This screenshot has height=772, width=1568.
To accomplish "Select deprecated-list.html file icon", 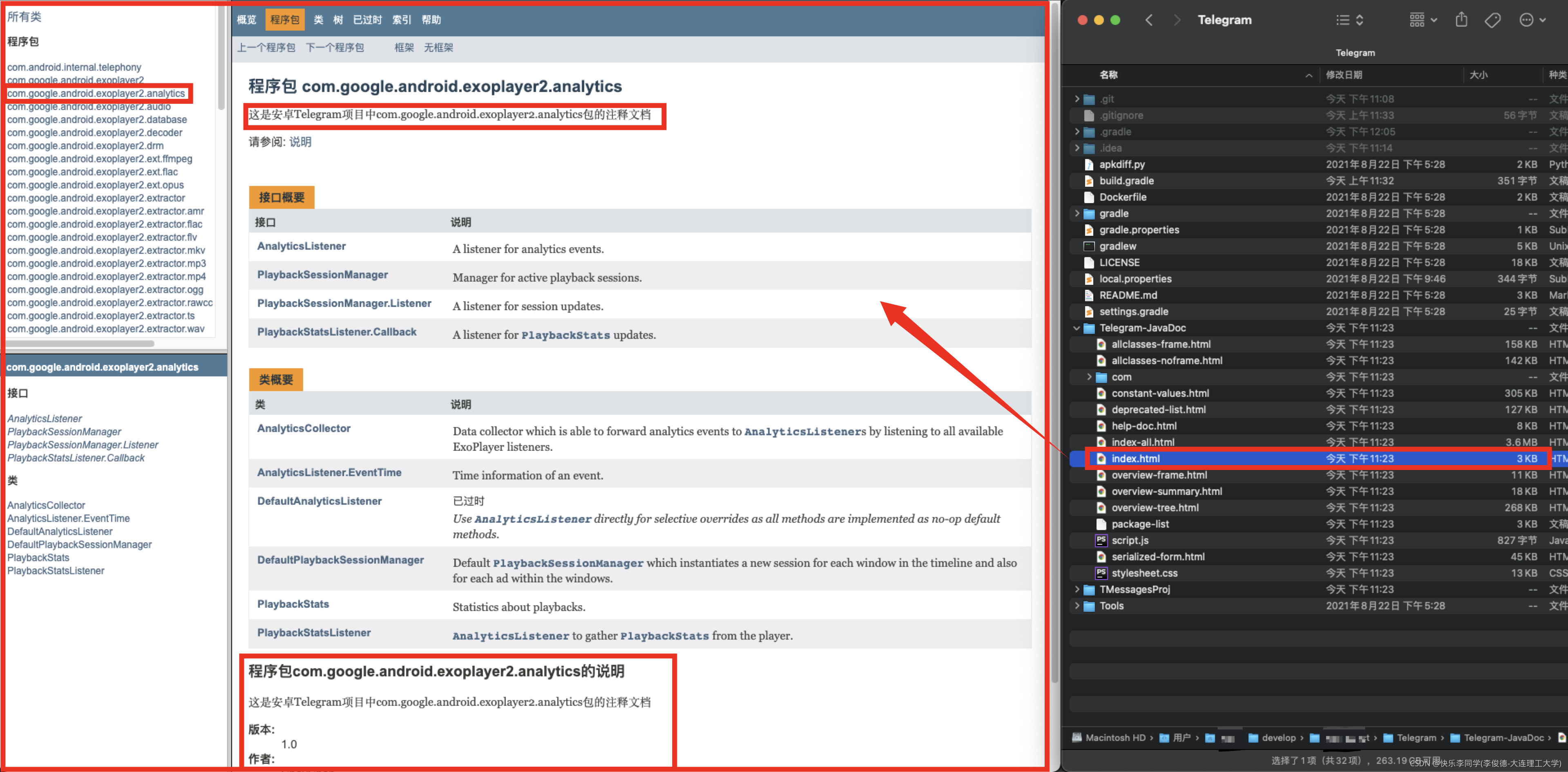I will [x=1101, y=410].
